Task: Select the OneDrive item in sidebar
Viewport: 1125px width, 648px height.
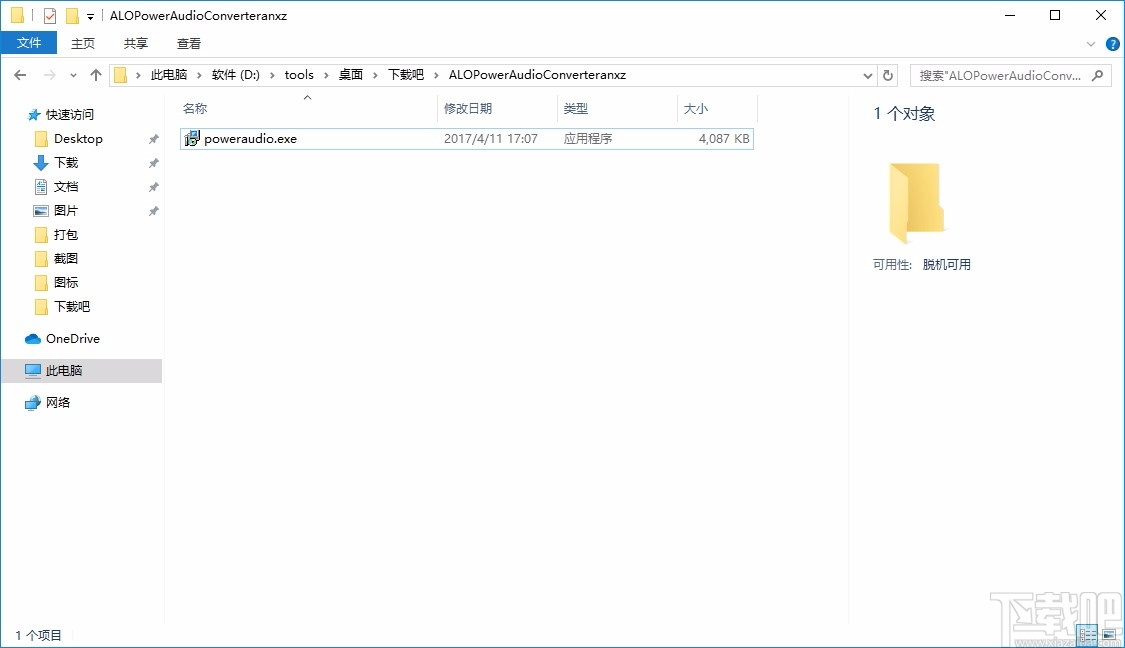Action: (x=72, y=338)
